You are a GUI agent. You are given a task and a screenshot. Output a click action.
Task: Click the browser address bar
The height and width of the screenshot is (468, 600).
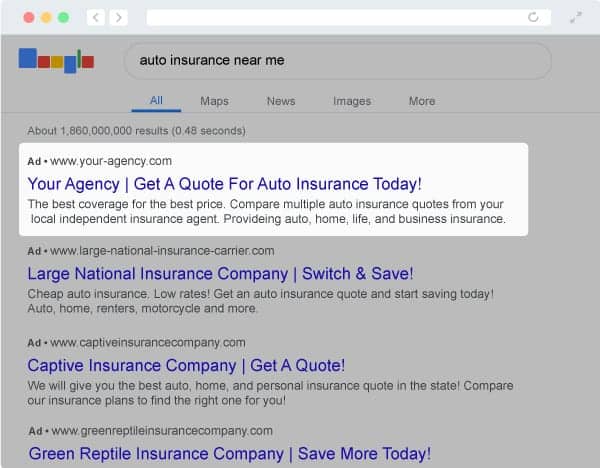click(340, 17)
